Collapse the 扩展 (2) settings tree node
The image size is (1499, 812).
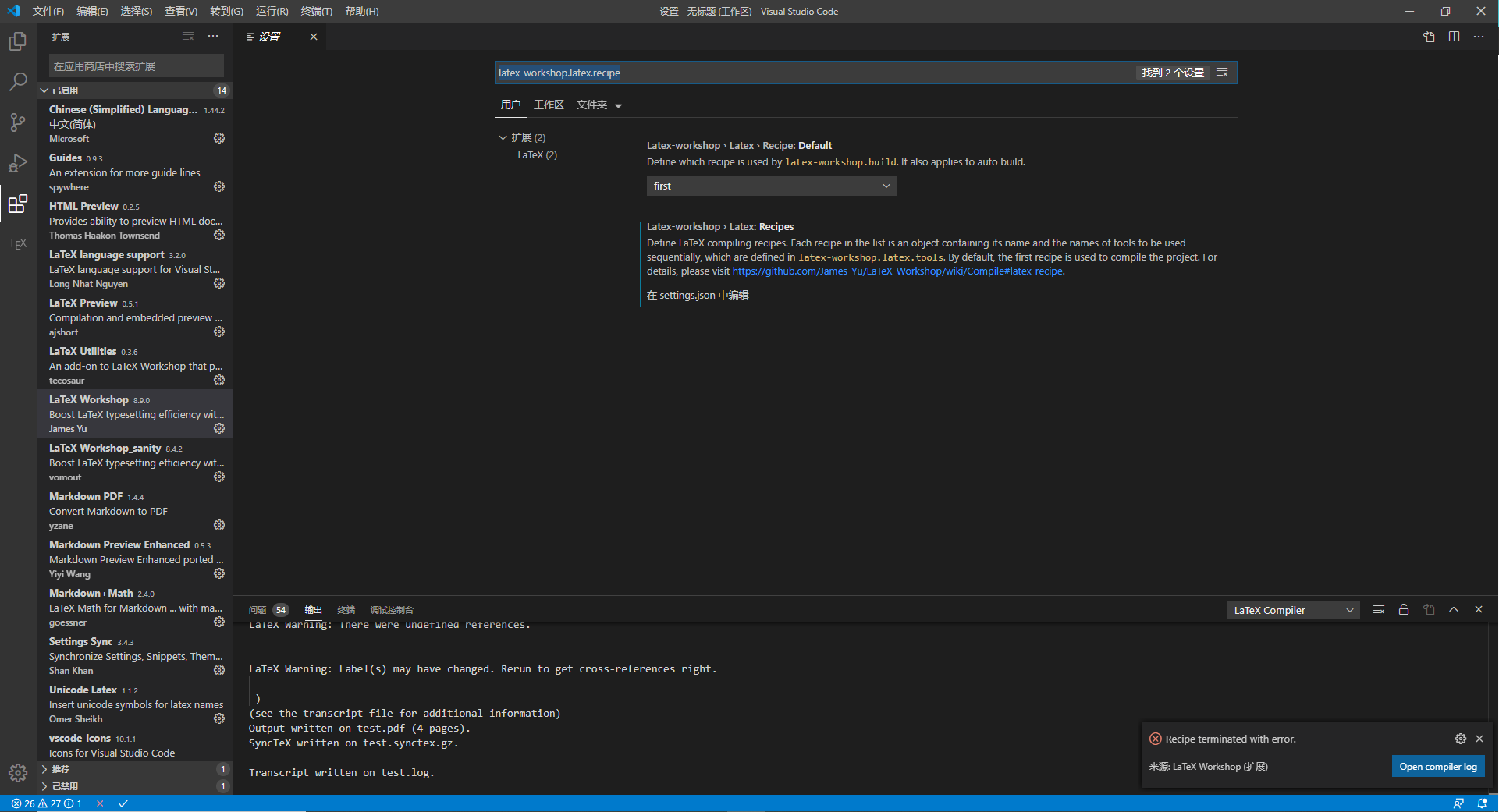click(503, 137)
